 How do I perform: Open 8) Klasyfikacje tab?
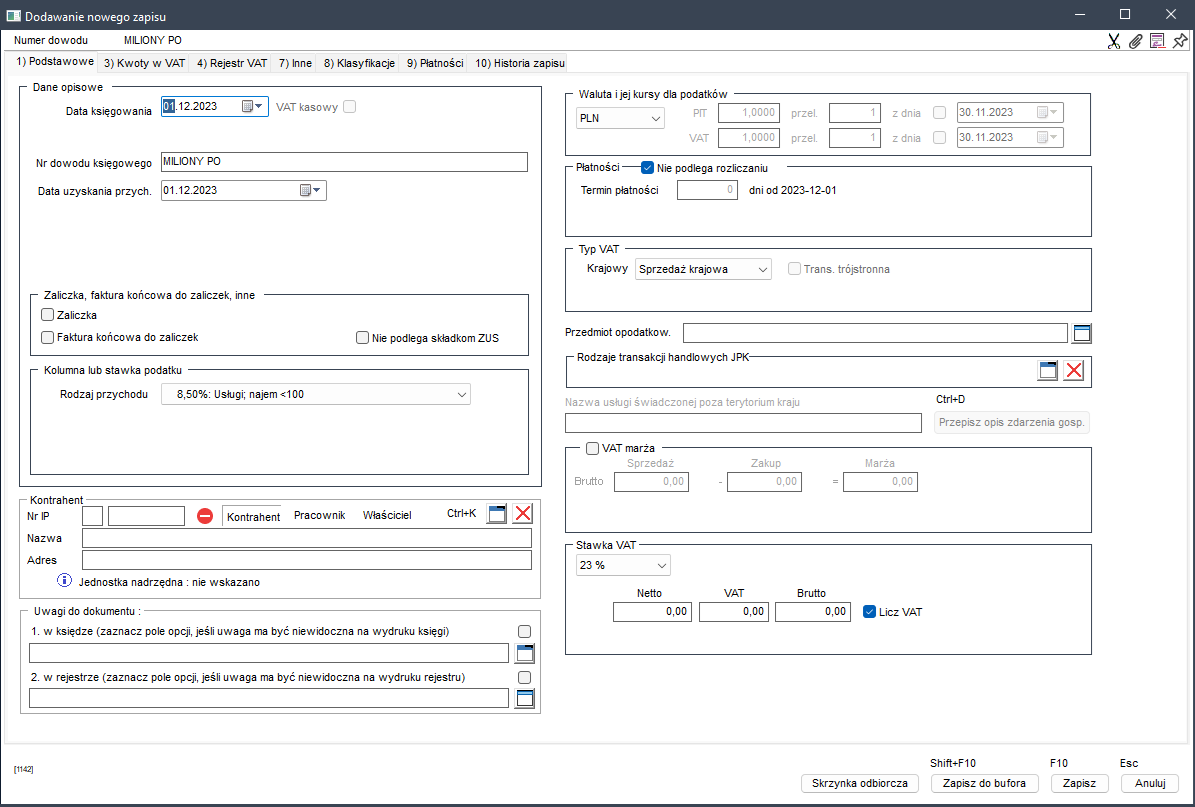tap(359, 63)
